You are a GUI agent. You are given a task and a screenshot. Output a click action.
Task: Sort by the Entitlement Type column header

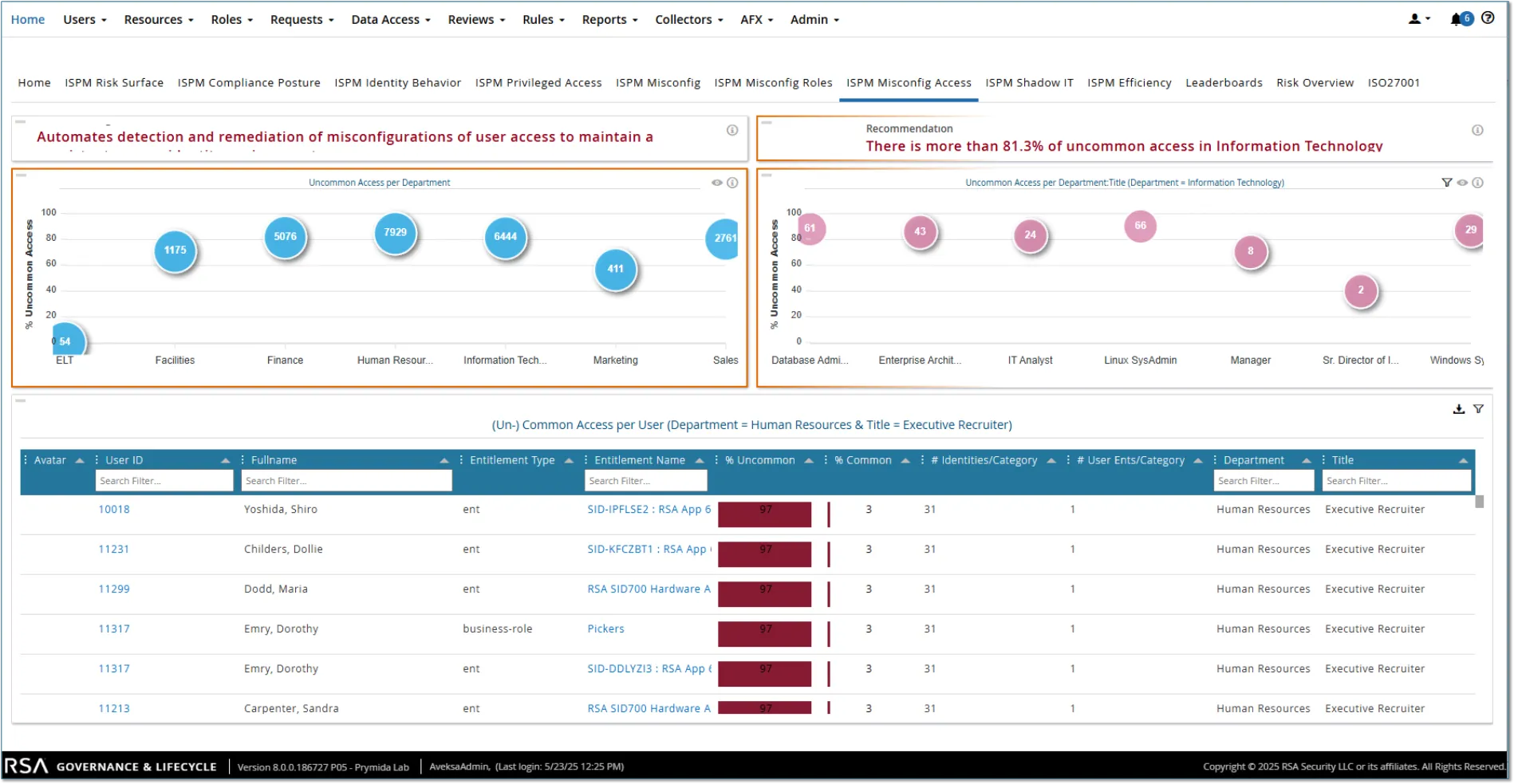pos(512,460)
